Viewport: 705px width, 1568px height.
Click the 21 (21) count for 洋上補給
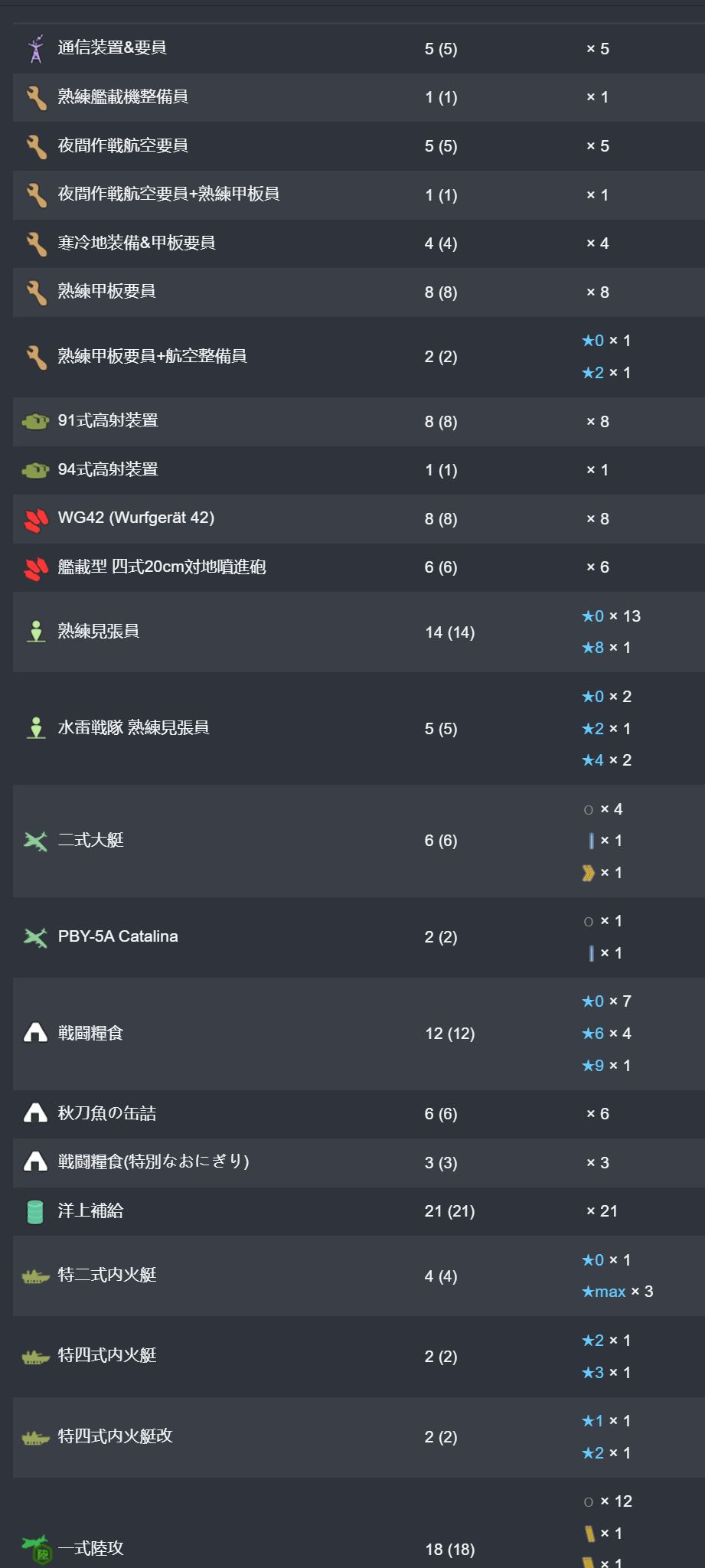pos(450,1211)
